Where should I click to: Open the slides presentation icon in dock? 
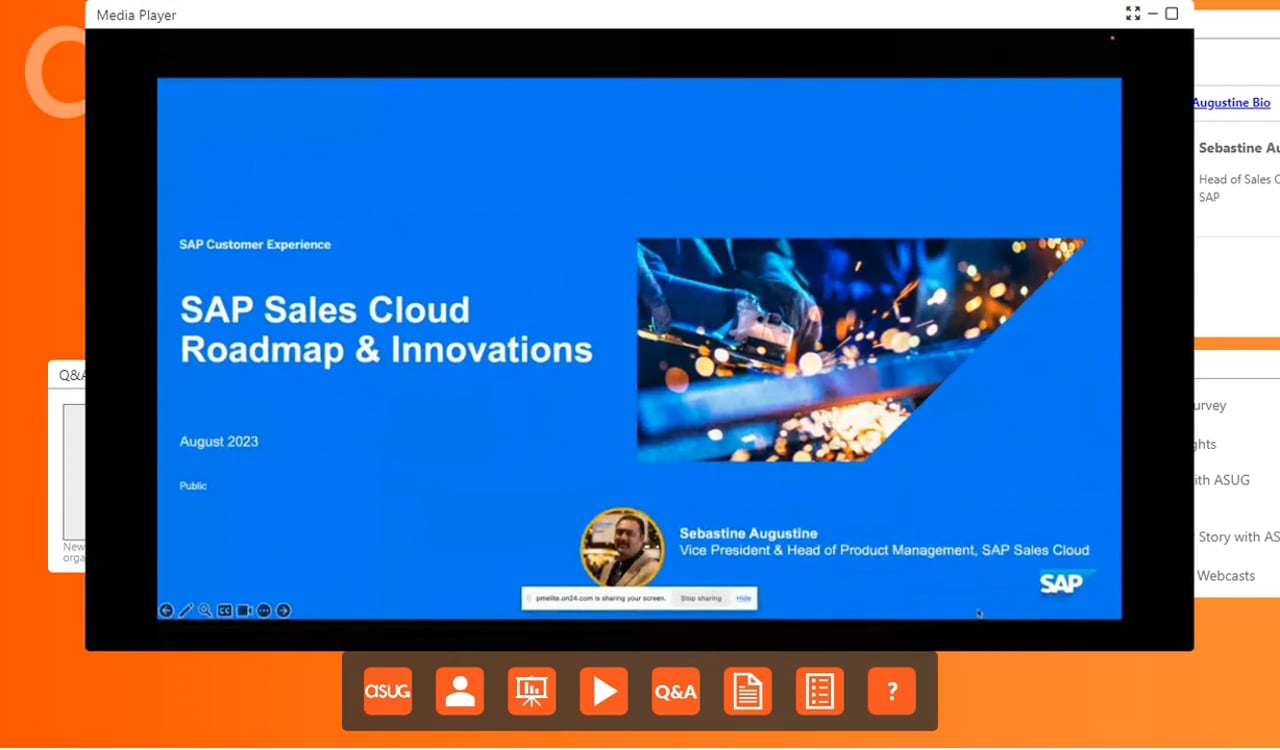[x=532, y=691]
